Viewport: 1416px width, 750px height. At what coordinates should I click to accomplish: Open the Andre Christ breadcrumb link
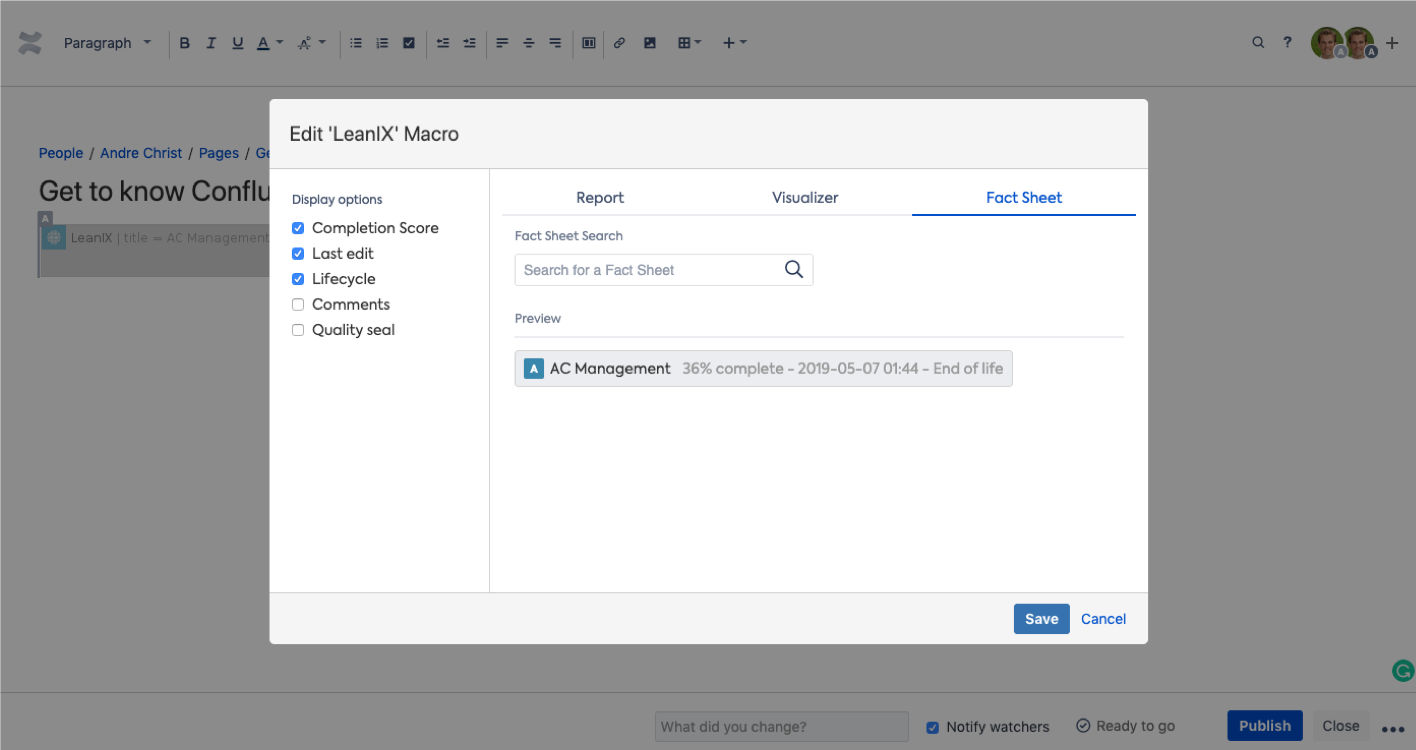pyautogui.click(x=141, y=153)
